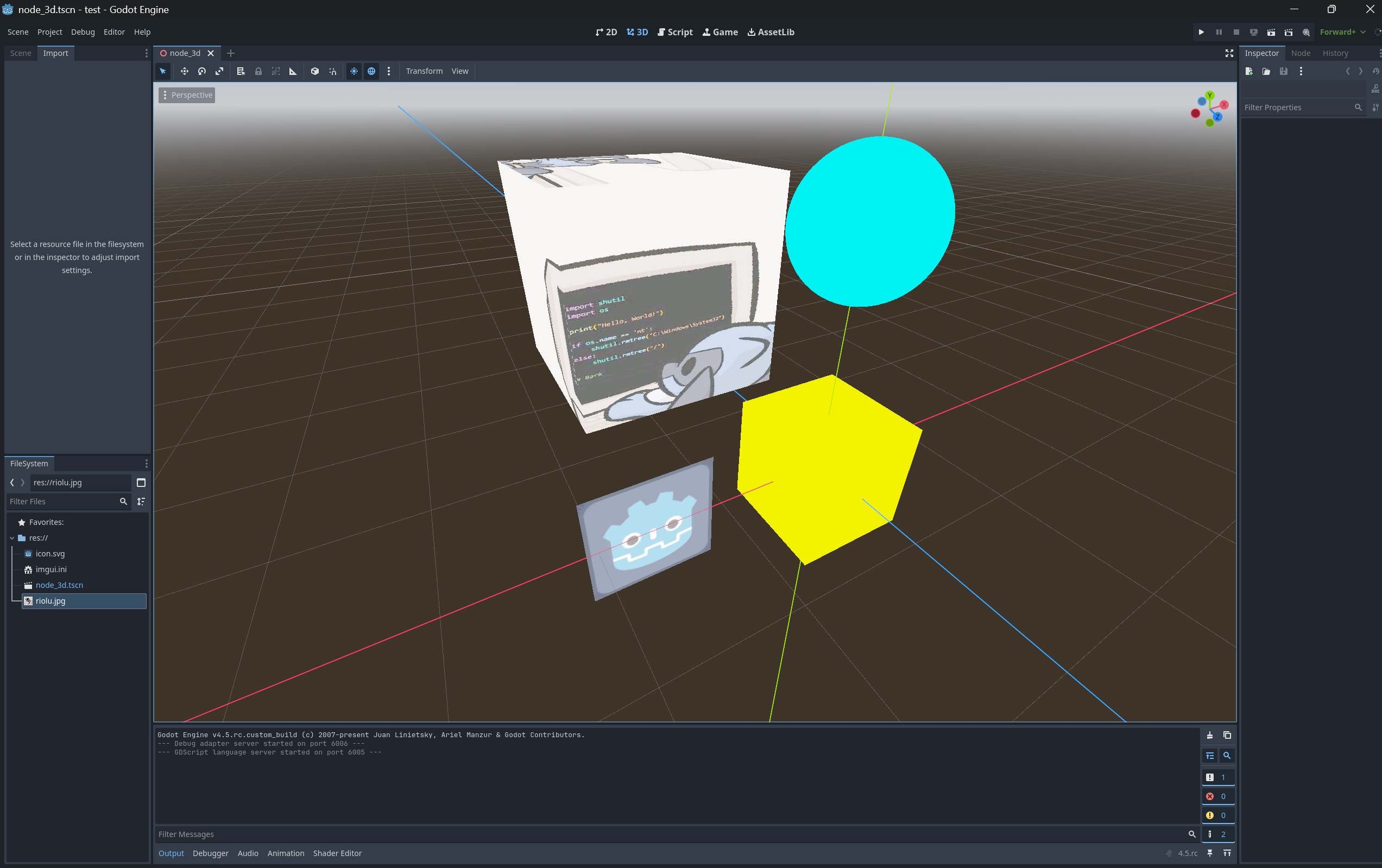Viewport: 1382px width, 868px height.
Task: Run the project with the play button
Action: point(1201,32)
